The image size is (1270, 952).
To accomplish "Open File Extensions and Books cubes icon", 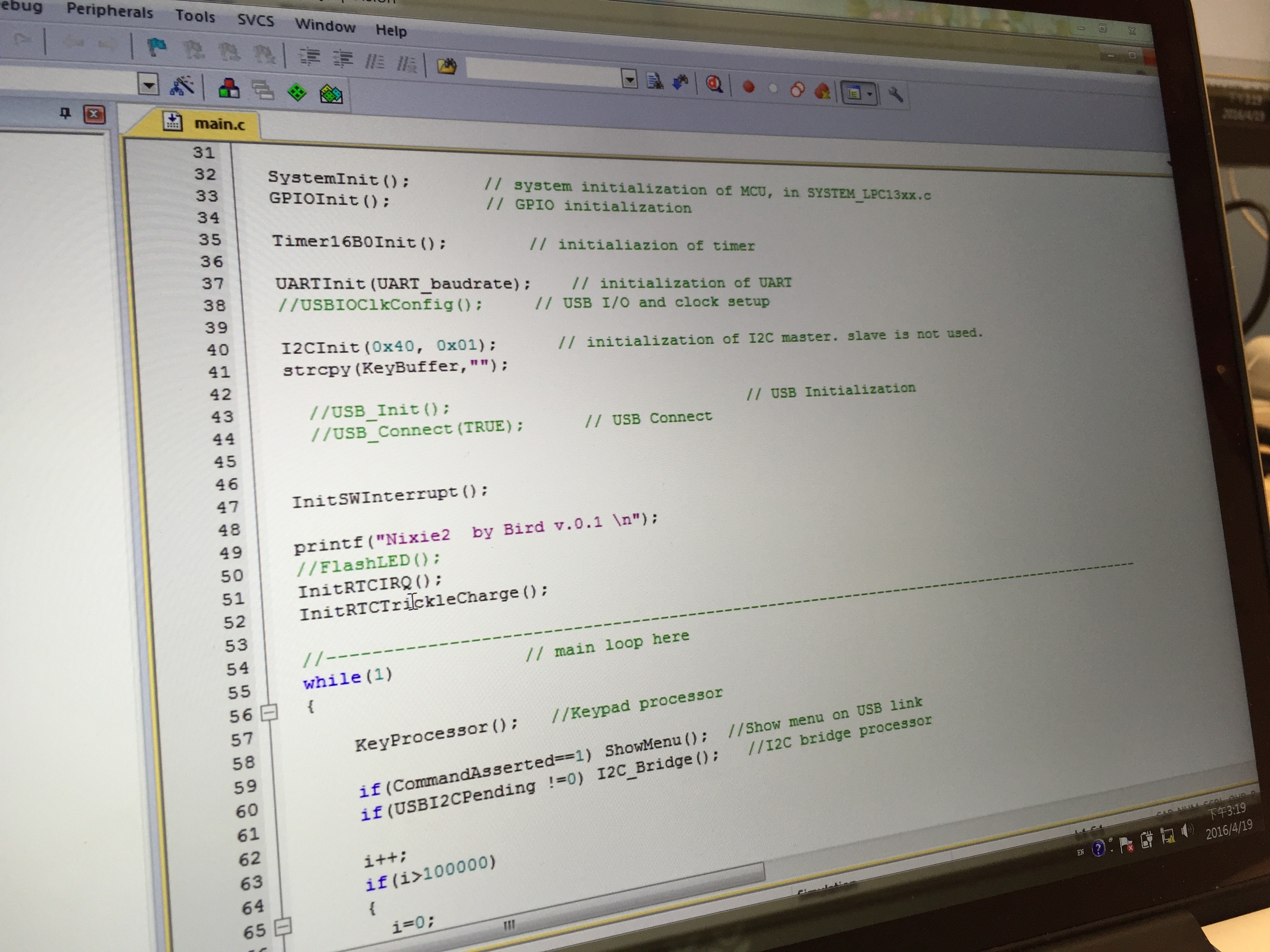I will point(228,89).
